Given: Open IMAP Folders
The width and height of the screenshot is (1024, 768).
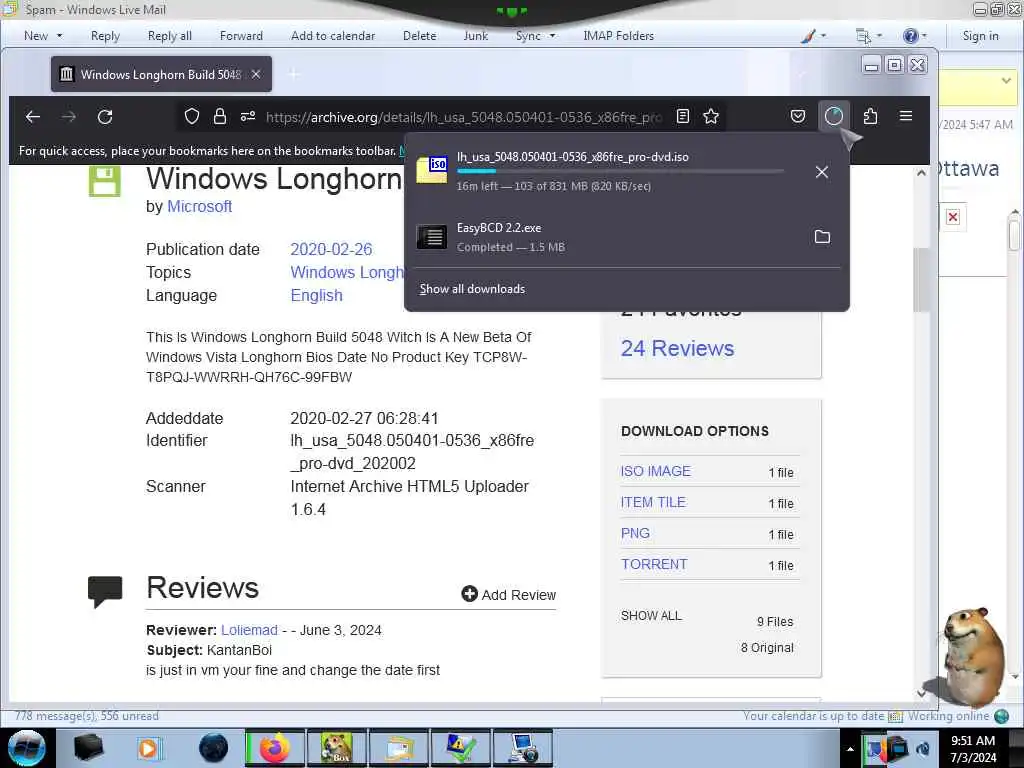Looking at the screenshot, I should 618,36.
